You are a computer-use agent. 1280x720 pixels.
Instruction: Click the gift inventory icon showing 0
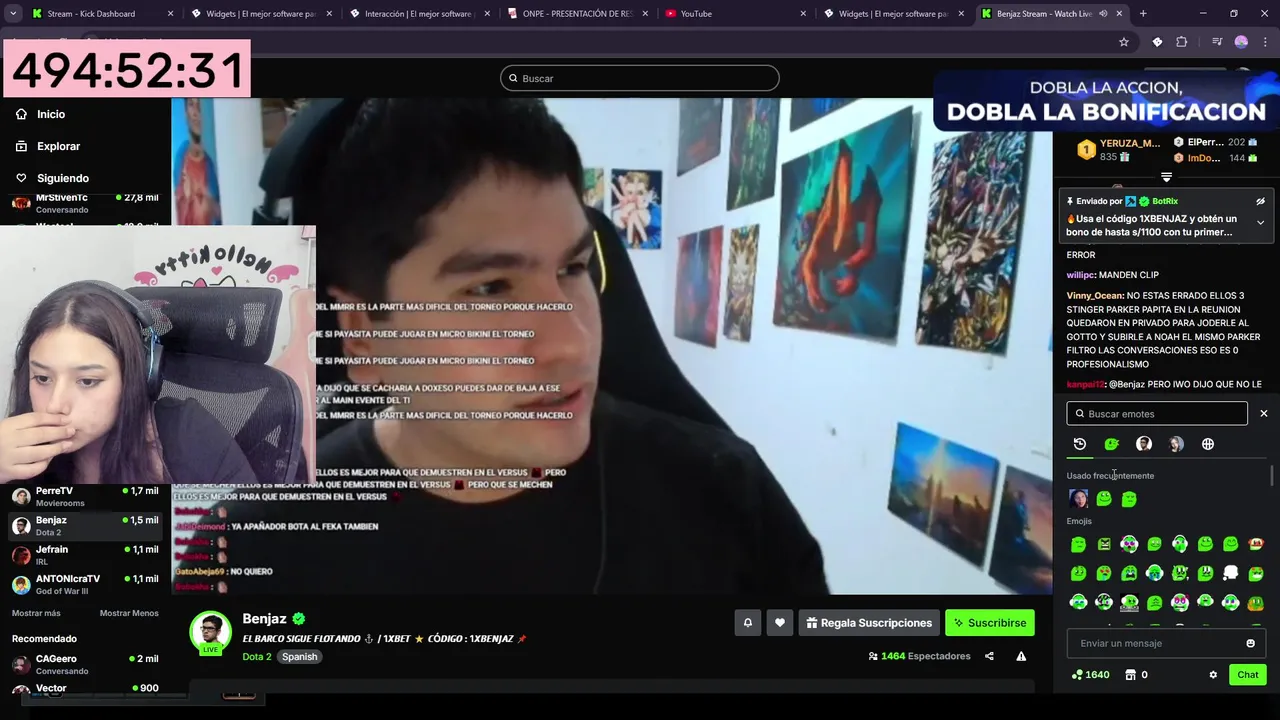[1136, 675]
